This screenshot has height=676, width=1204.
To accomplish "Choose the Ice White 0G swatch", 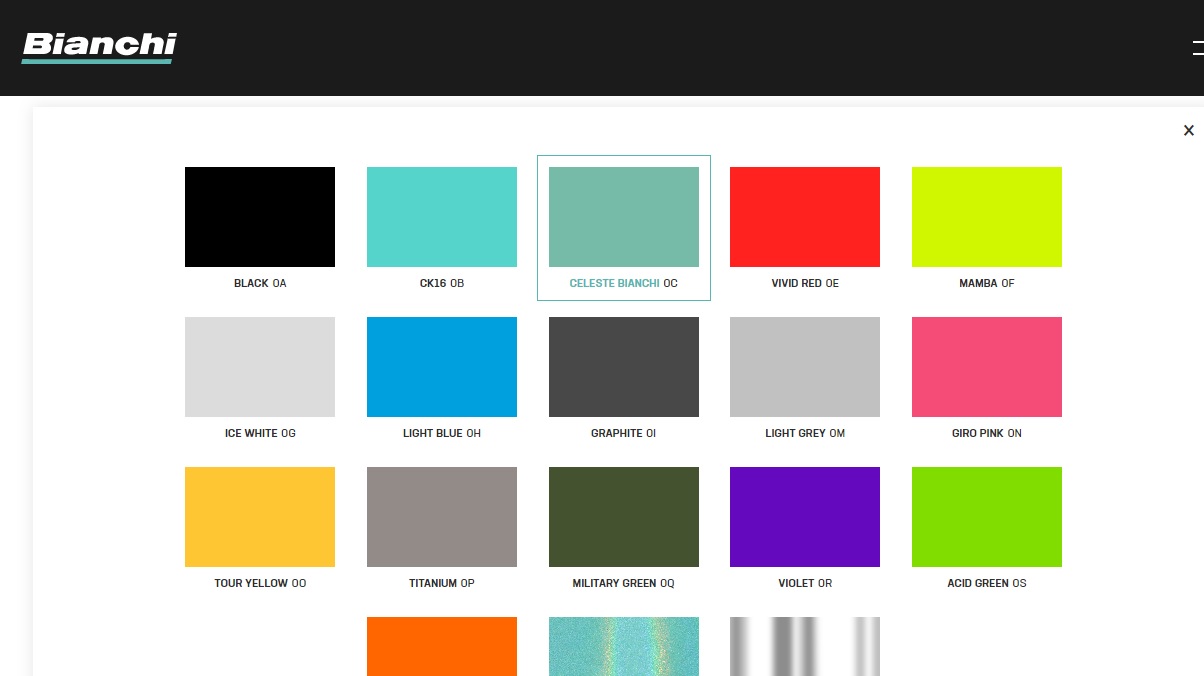I will tap(260, 367).
